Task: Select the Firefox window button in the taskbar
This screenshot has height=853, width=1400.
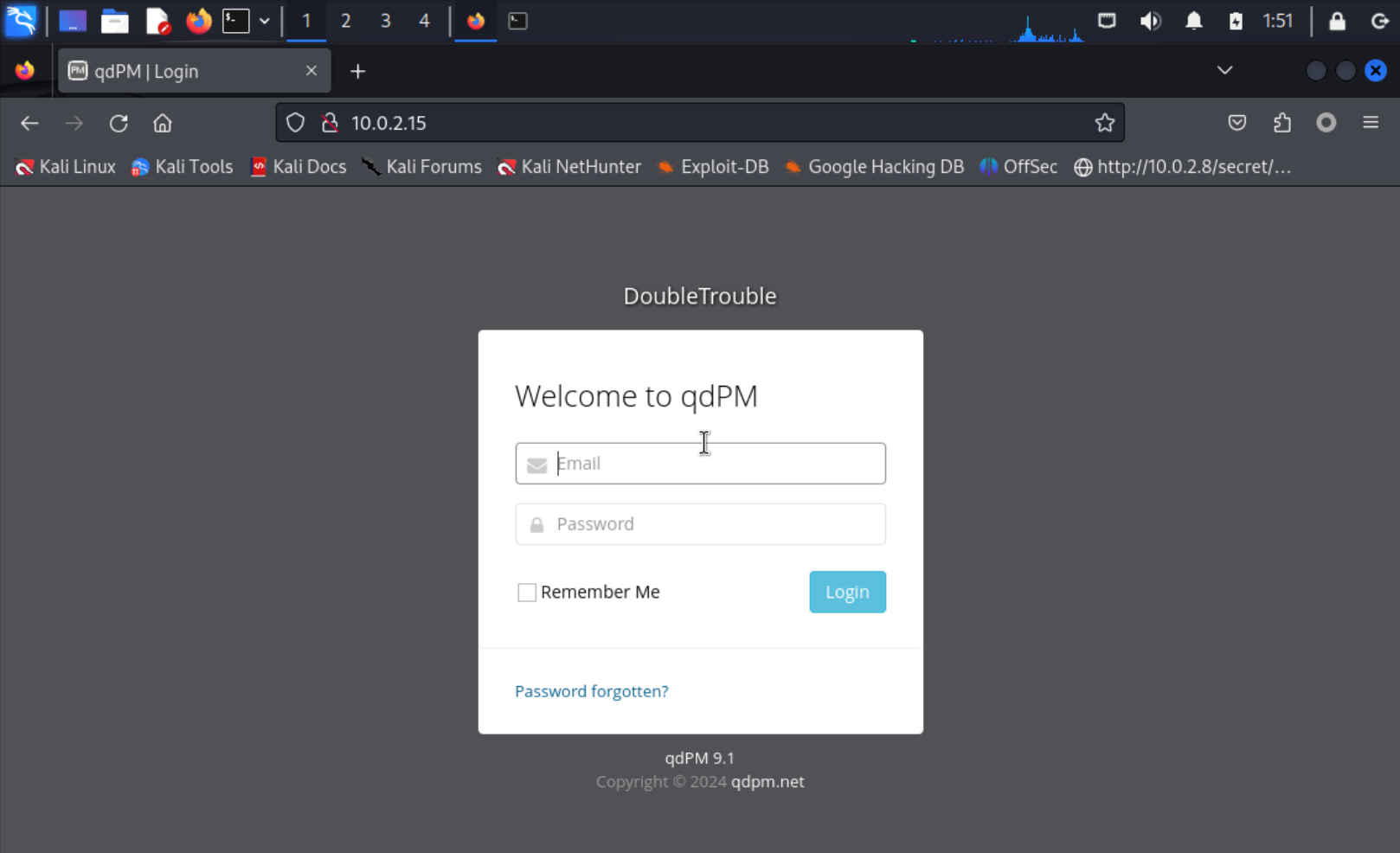Action: (x=476, y=21)
